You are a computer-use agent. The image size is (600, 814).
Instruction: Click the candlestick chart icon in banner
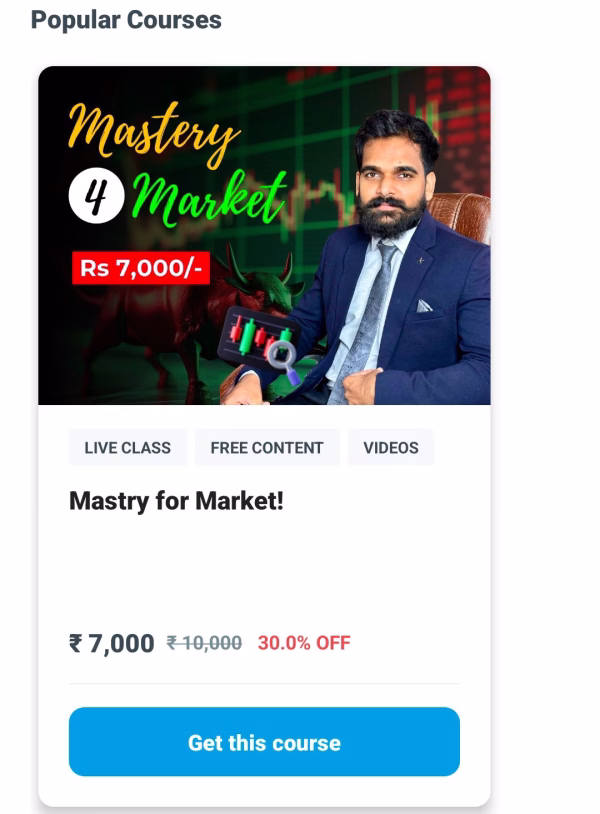click(x=255, y=335)
